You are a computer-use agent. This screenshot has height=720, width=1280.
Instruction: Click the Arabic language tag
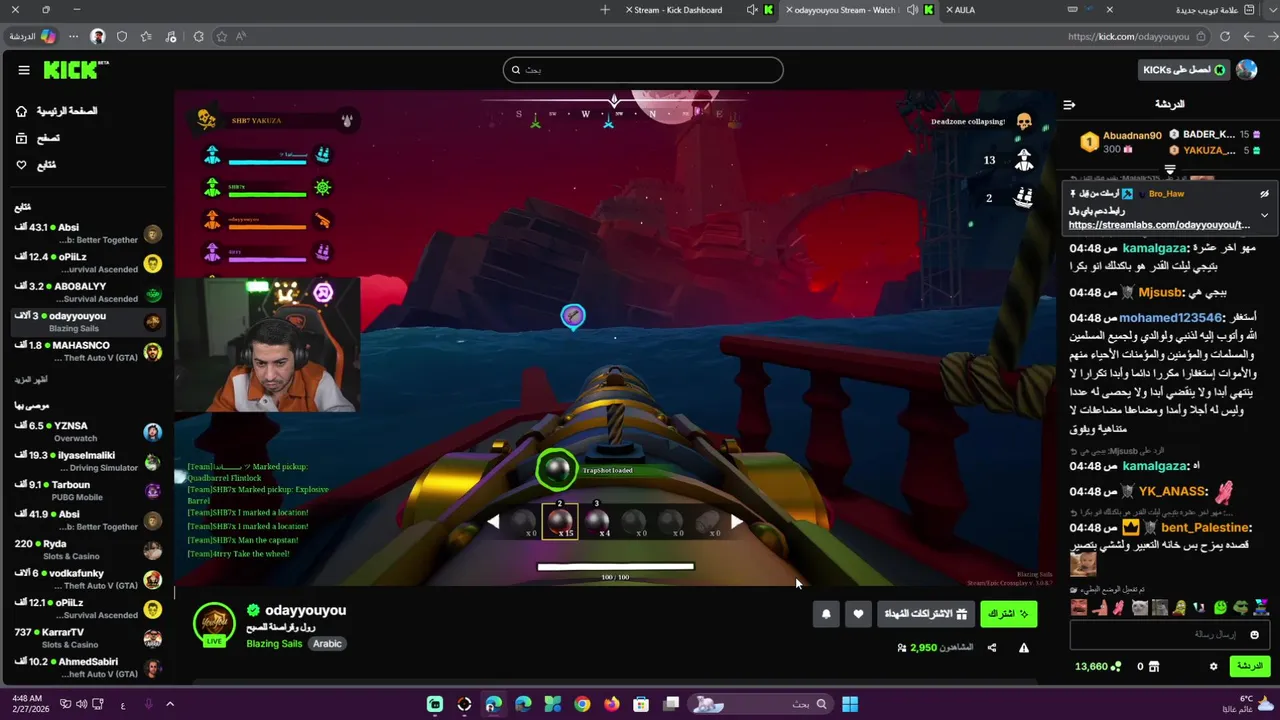[x=327, y=643]
